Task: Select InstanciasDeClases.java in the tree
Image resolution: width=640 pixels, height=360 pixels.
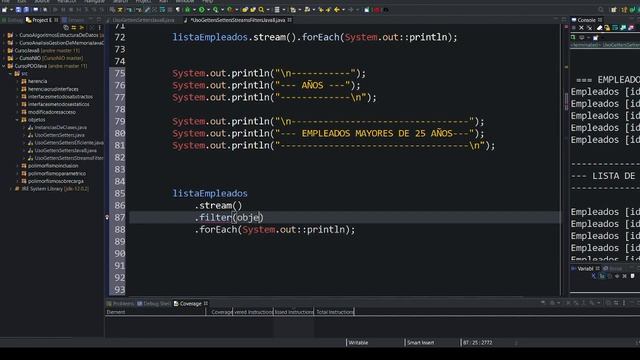Action: point(60,127)
